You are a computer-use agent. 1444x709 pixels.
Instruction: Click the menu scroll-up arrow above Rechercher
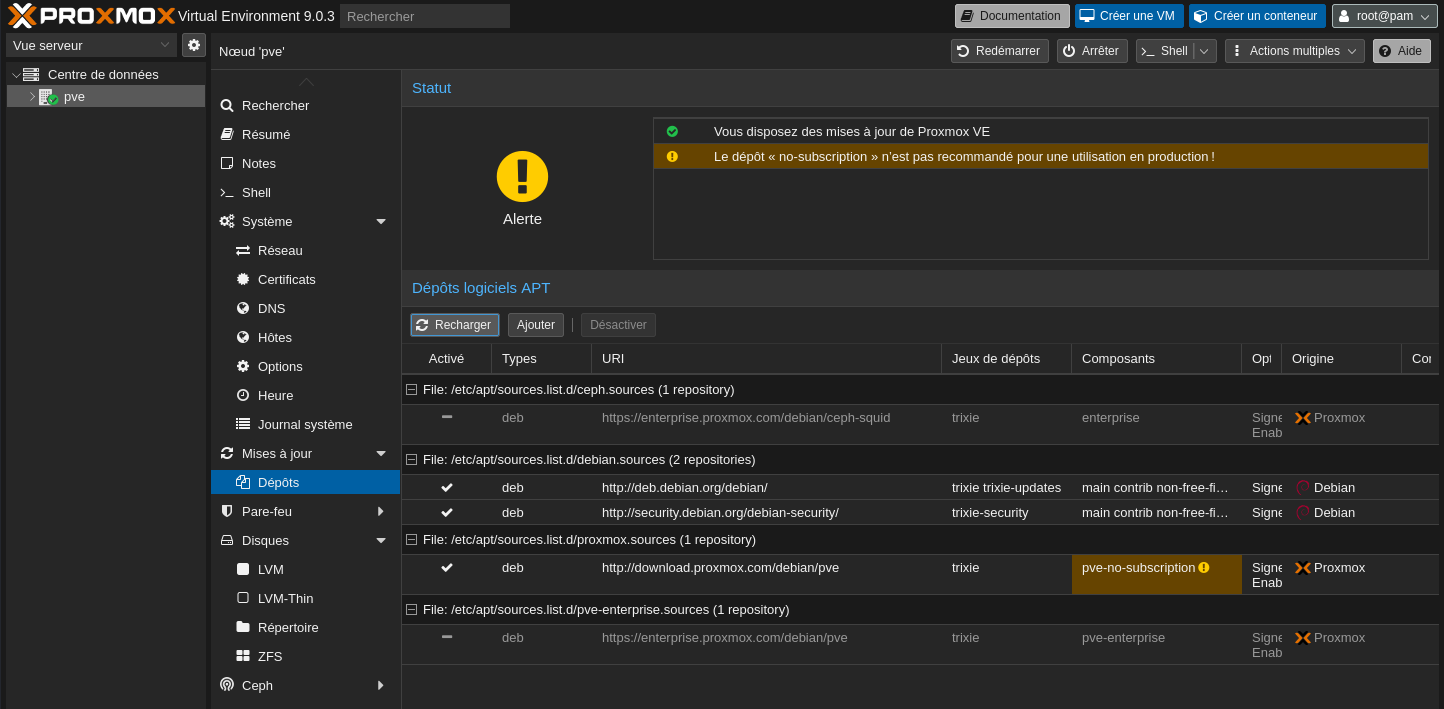(306, 82)
